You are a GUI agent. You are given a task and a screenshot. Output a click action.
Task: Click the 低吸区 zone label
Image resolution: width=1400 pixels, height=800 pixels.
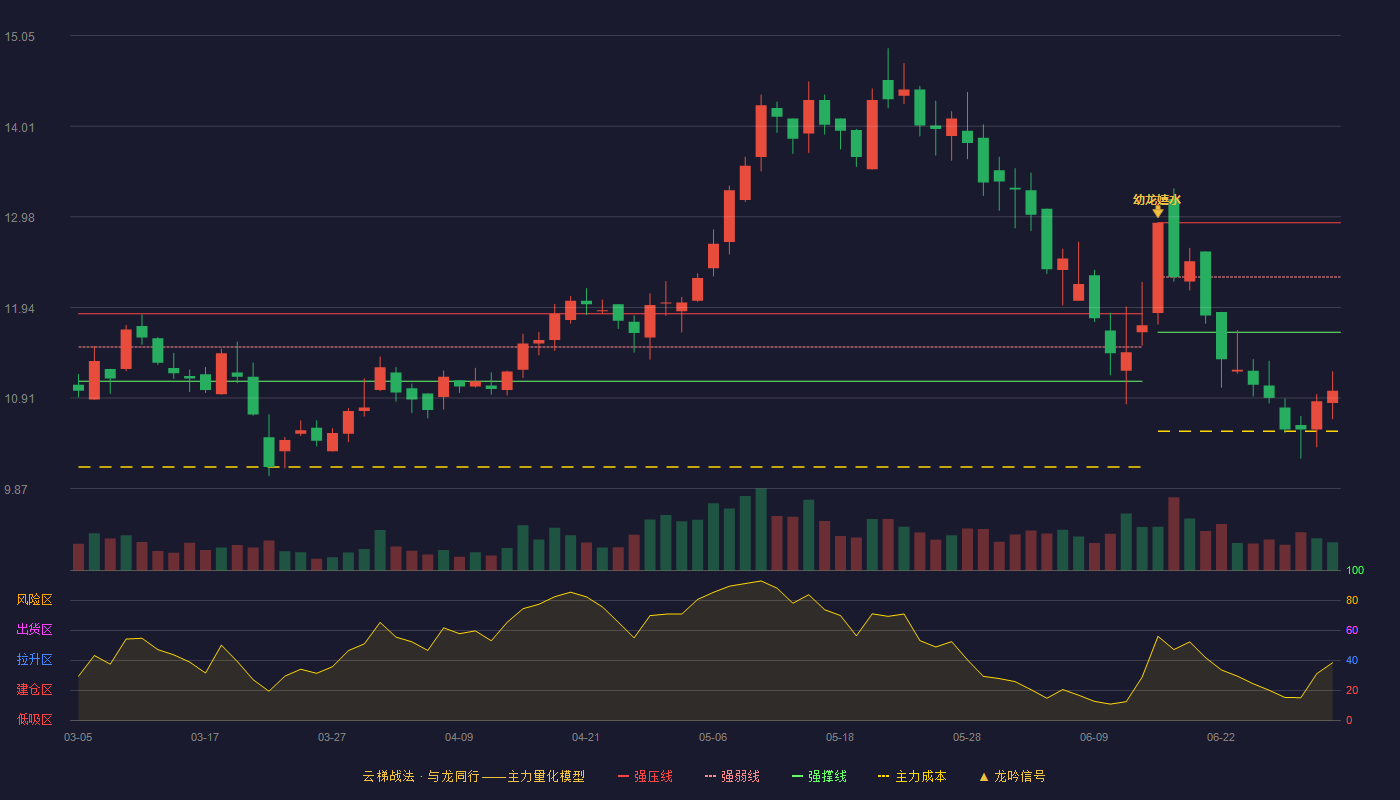tap(35, 720)
